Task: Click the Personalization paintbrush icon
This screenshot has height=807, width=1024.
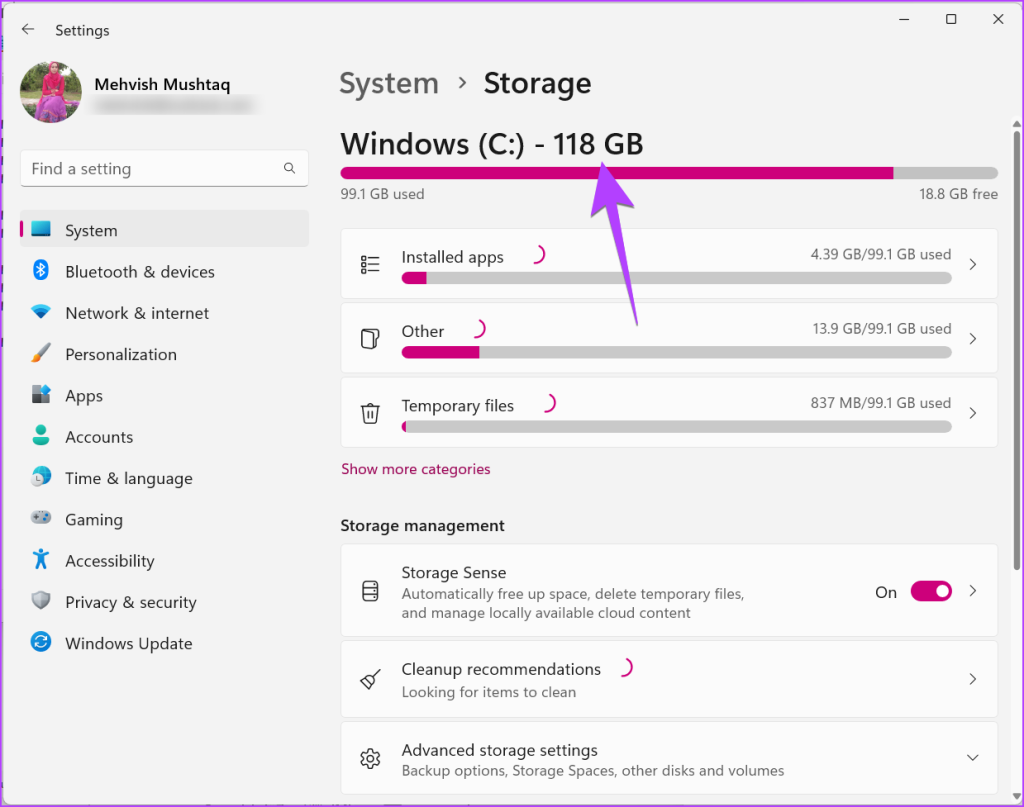Action: pyautogui.click(x=41, y=354)
